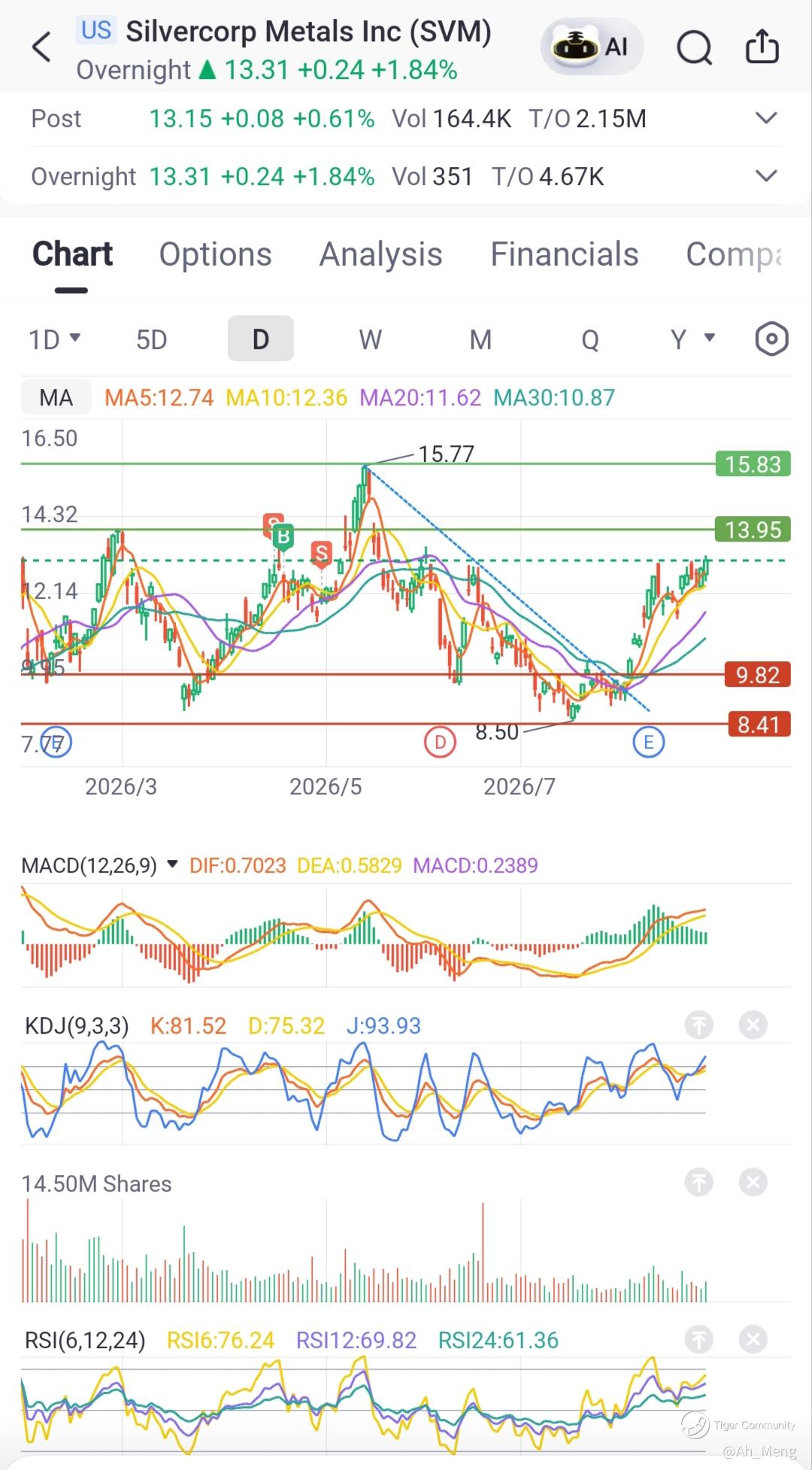Tap the D:75.32 value
This screenshot has height=1470, width=812.
(x=286, y=1025)
